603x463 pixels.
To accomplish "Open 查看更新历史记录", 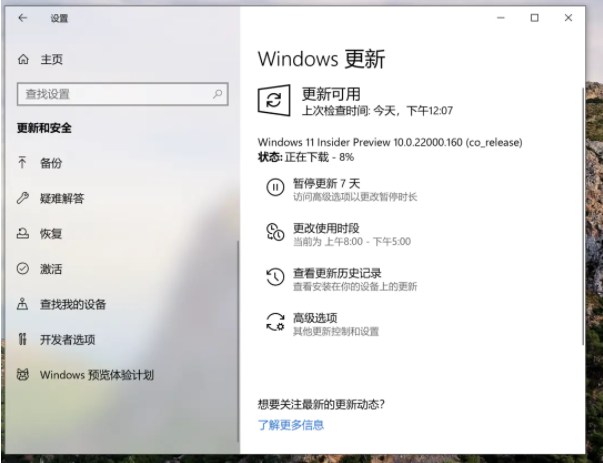I will click(337, 273).
